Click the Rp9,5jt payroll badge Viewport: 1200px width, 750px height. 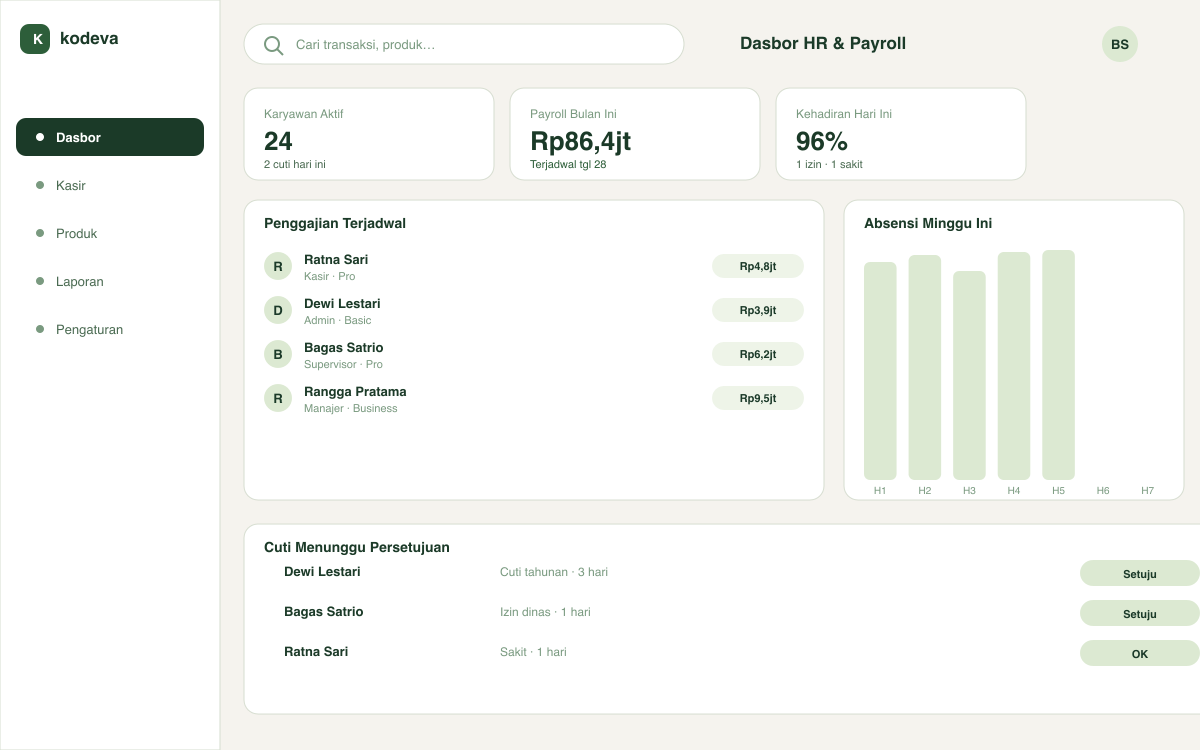coord(758,398)
